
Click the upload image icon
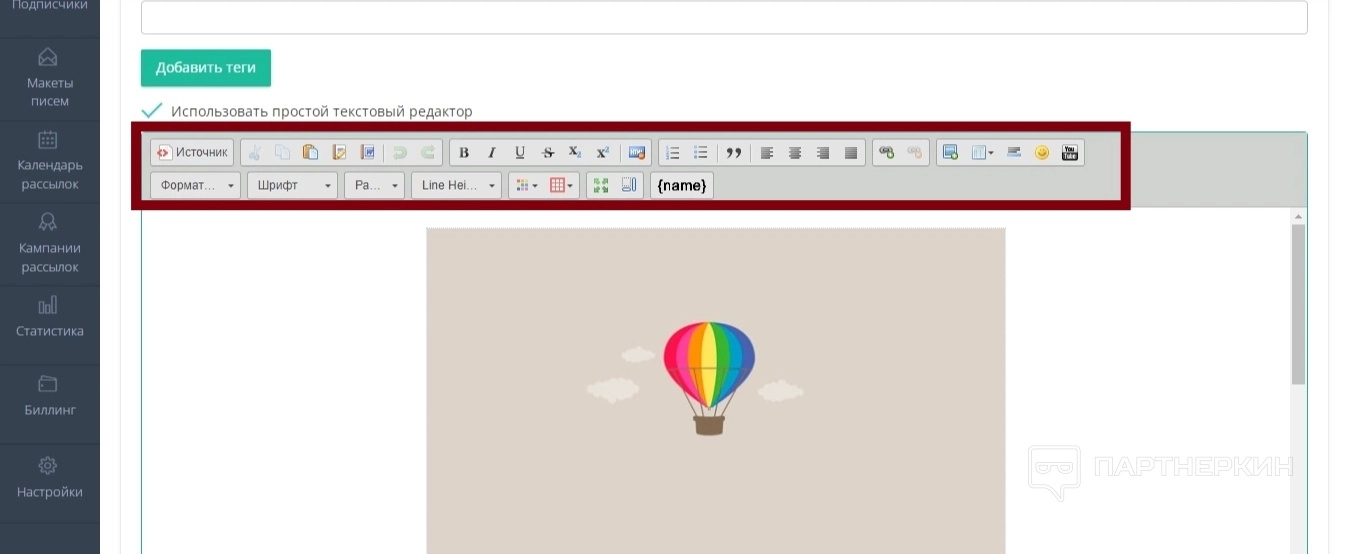pos(951,153)
